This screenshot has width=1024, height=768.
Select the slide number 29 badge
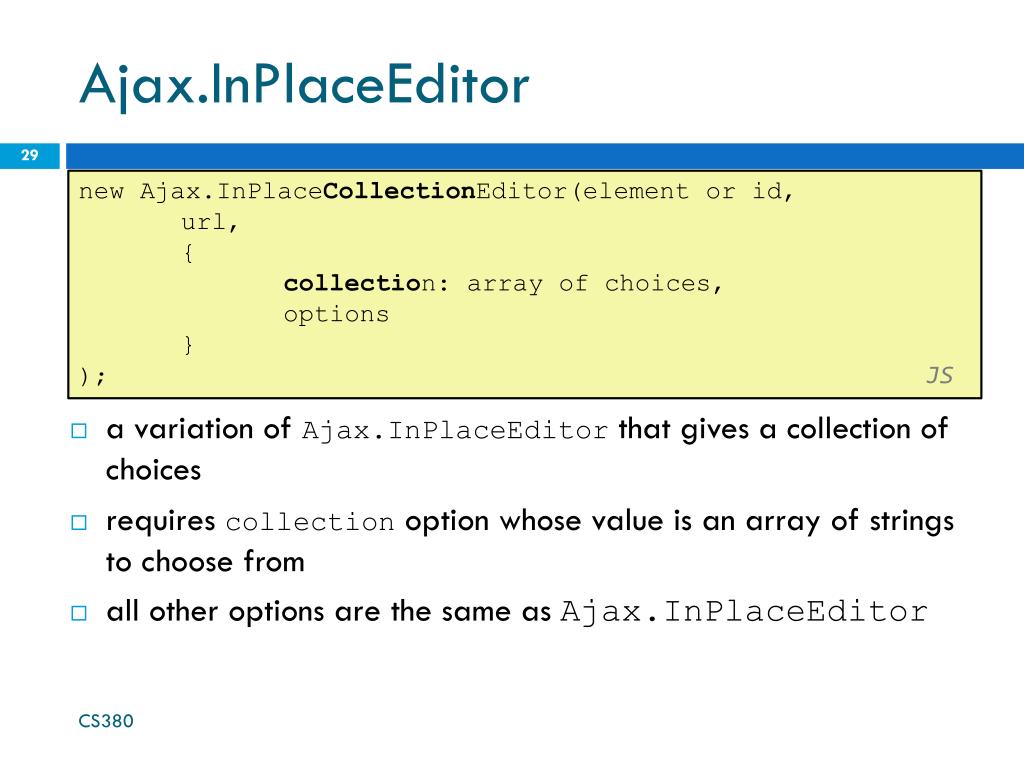[29, 155]
